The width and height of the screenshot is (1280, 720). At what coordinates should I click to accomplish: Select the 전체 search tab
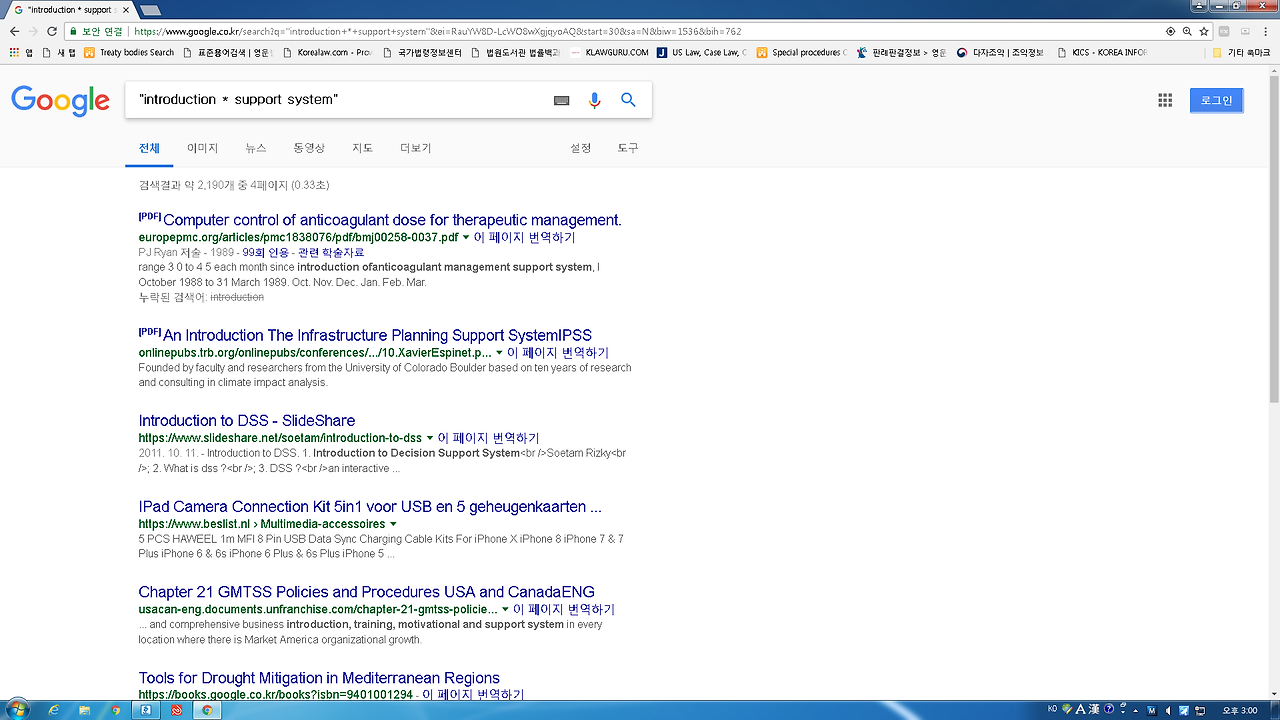point(149,148)
